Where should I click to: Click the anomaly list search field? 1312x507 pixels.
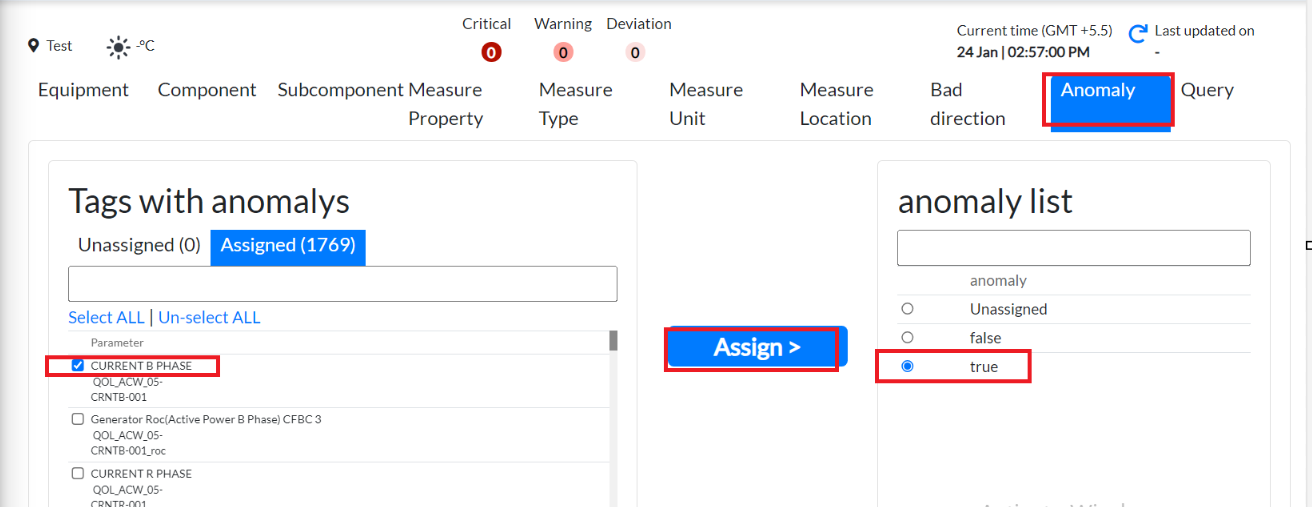tap(1073, 248)
